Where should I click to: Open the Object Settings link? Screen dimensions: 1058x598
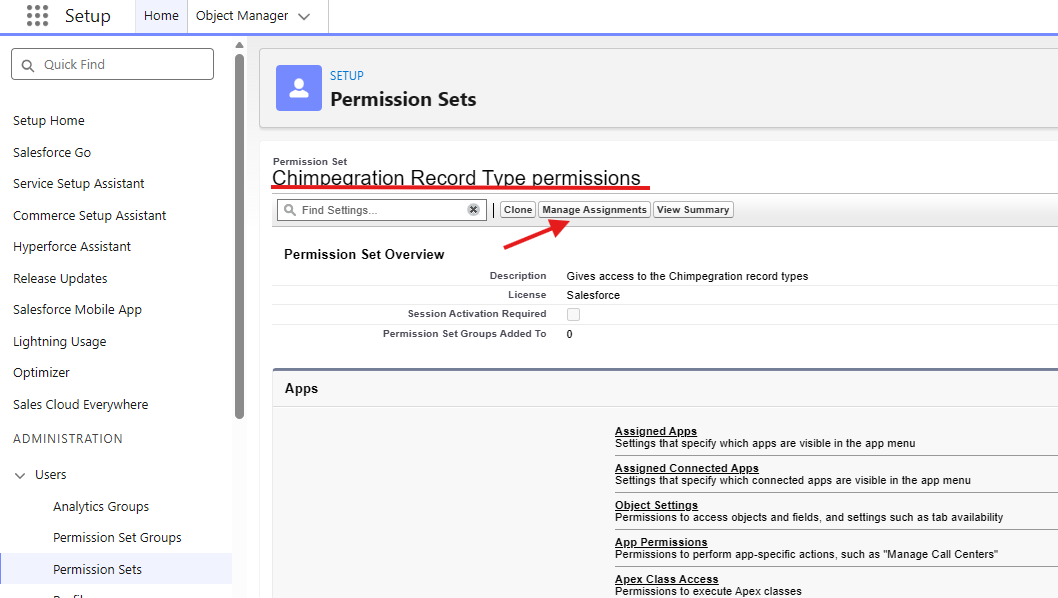(x=657, y=506)
